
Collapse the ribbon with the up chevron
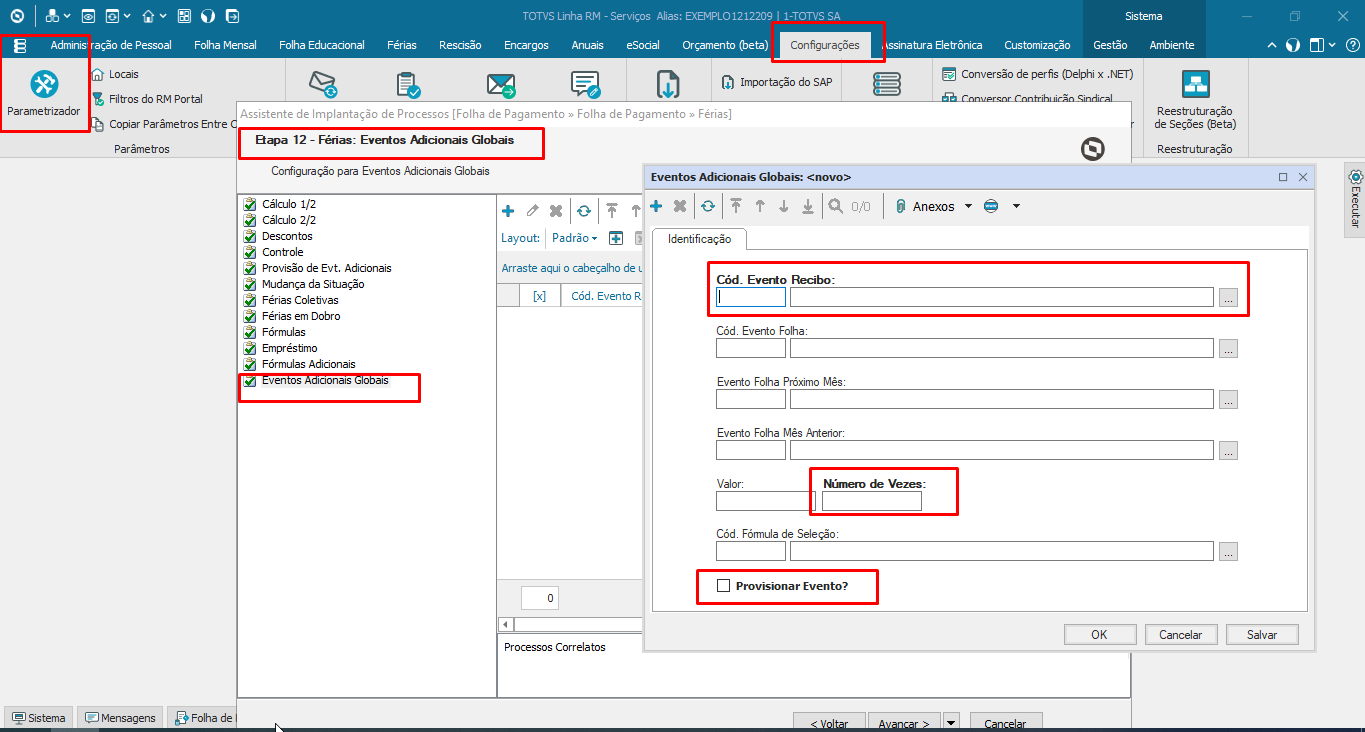point(1271,45)
